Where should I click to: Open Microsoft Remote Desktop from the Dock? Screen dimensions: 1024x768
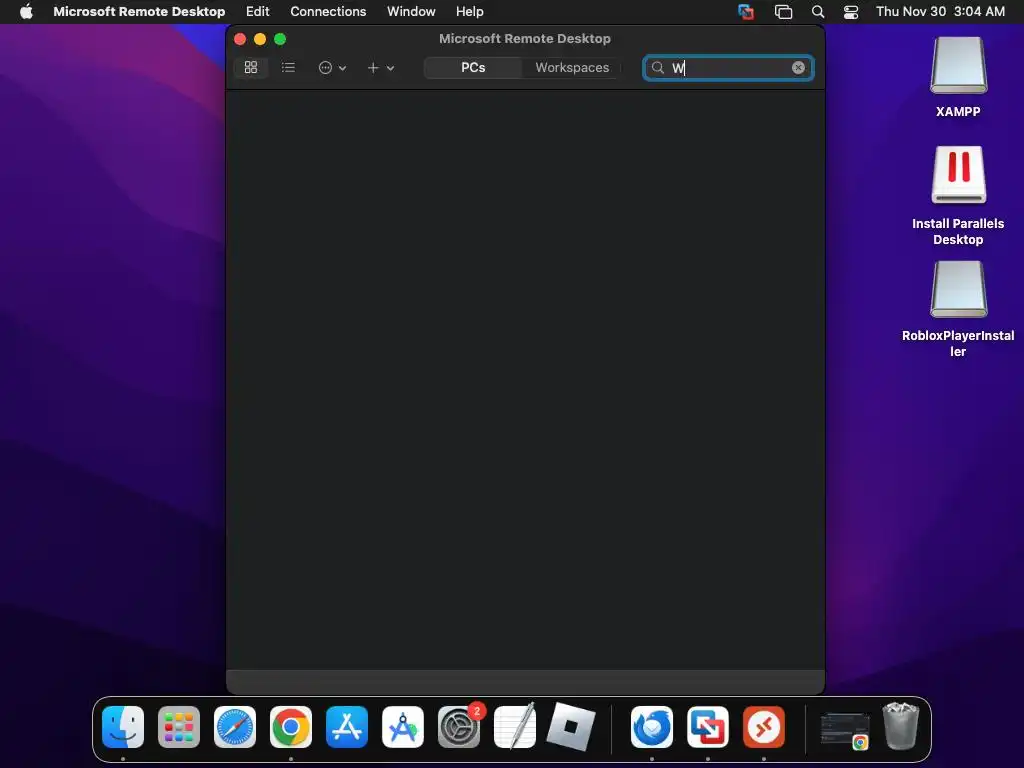click(x=764, y=727)
